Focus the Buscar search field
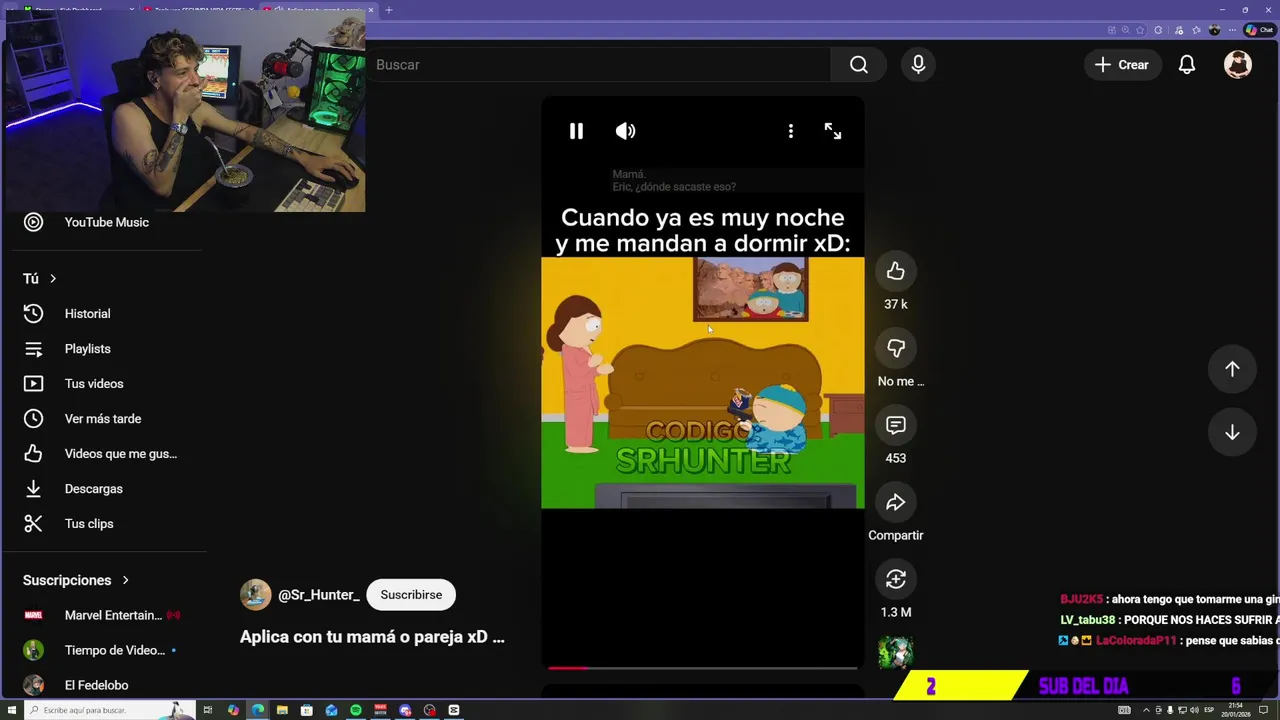 [x=600, y=65]
